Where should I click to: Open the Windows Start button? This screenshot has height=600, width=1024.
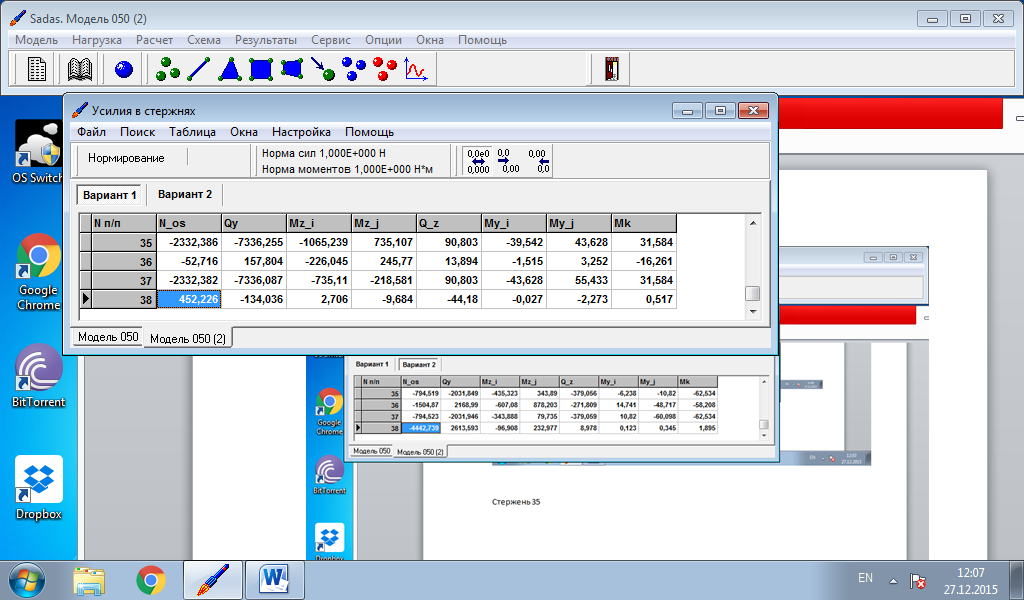tap(27, 580)
